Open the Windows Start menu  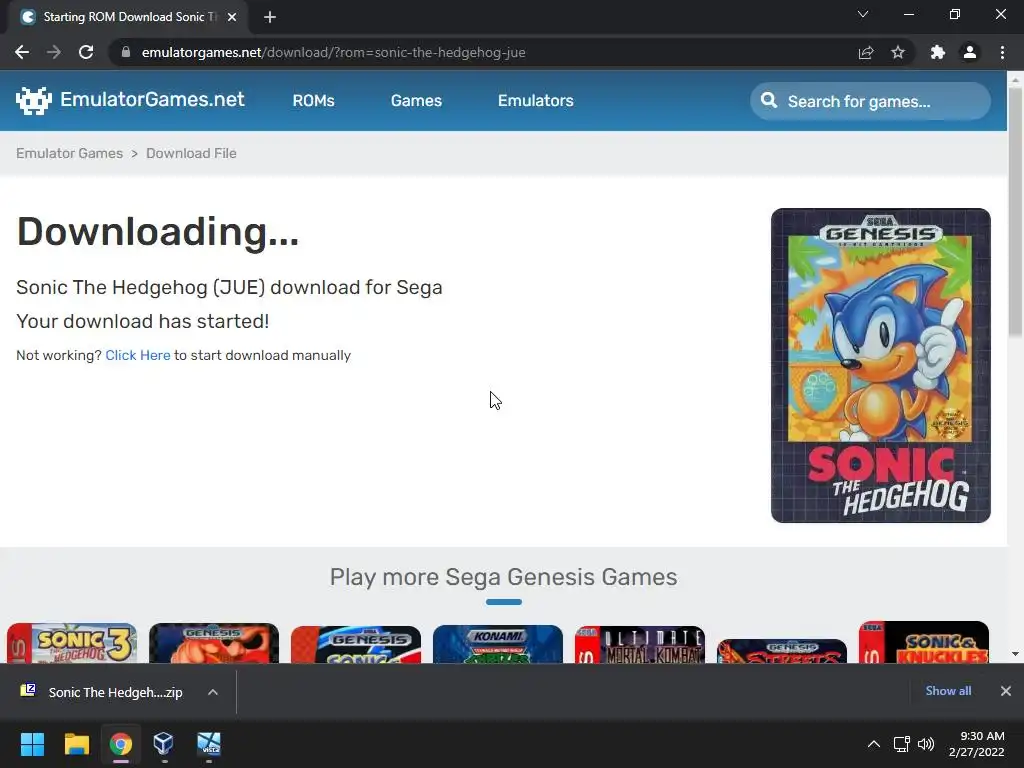point(32,744)
